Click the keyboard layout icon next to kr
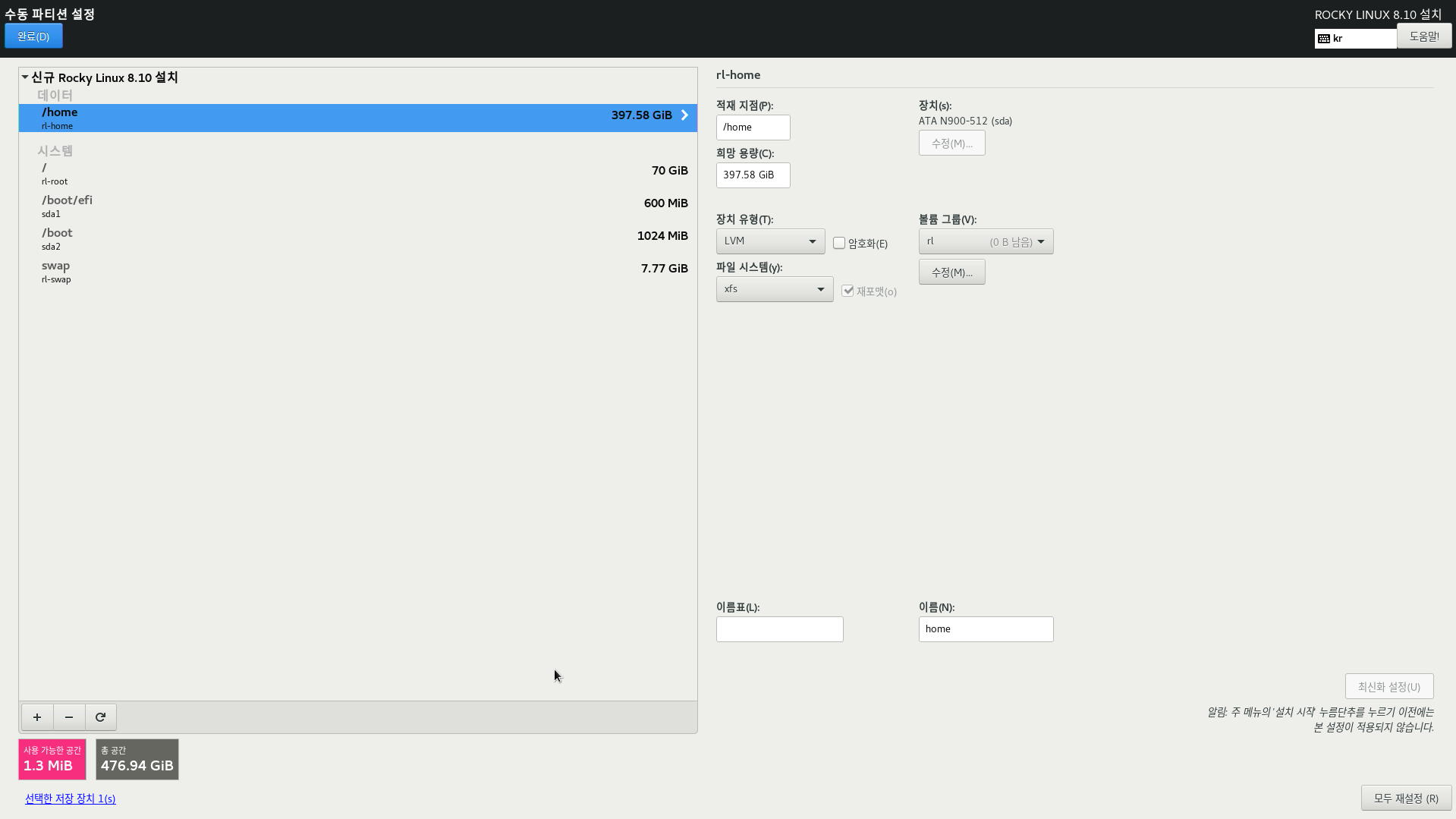Screen dimensions: 1456x819 coord(1324,39)
